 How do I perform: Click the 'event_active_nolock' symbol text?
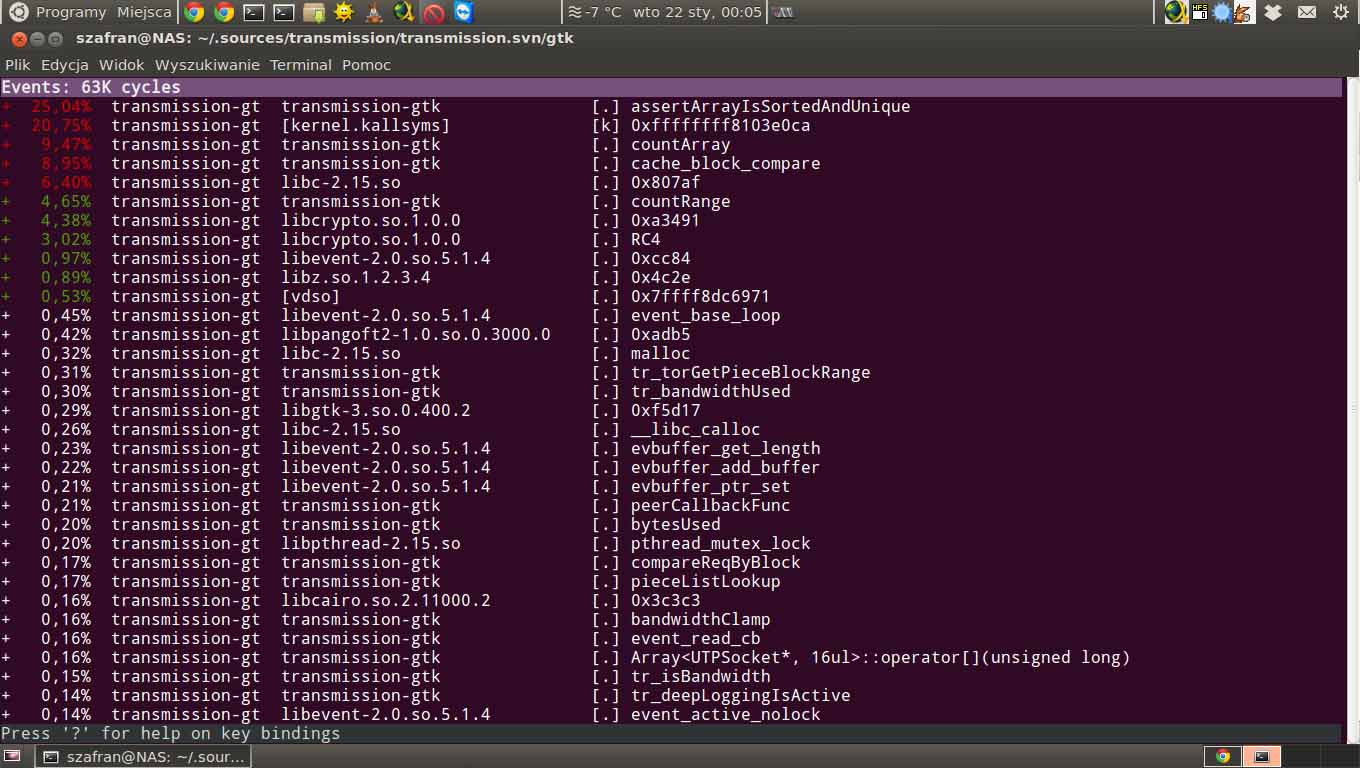pos(725,714)
